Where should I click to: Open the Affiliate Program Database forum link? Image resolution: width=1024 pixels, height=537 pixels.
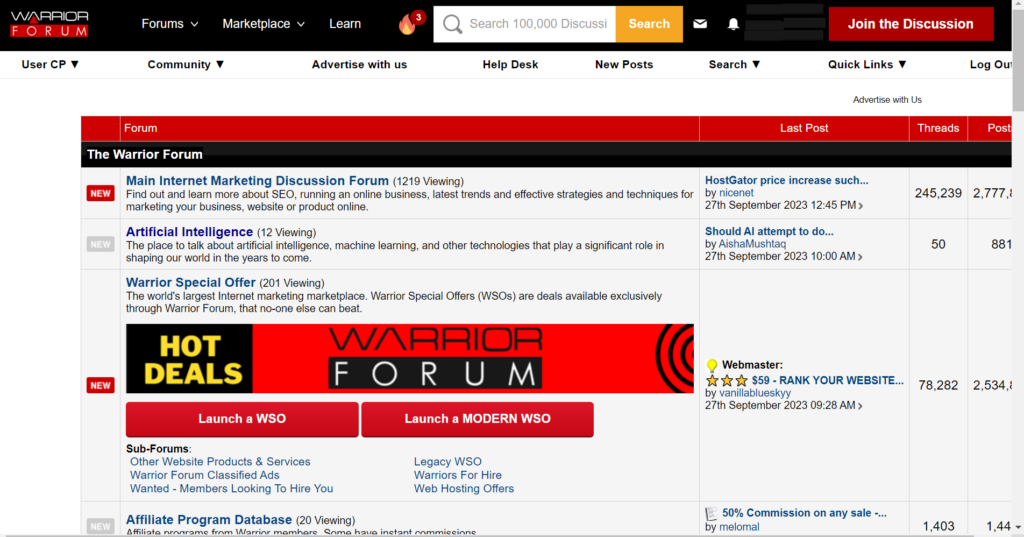coord(209,520)
